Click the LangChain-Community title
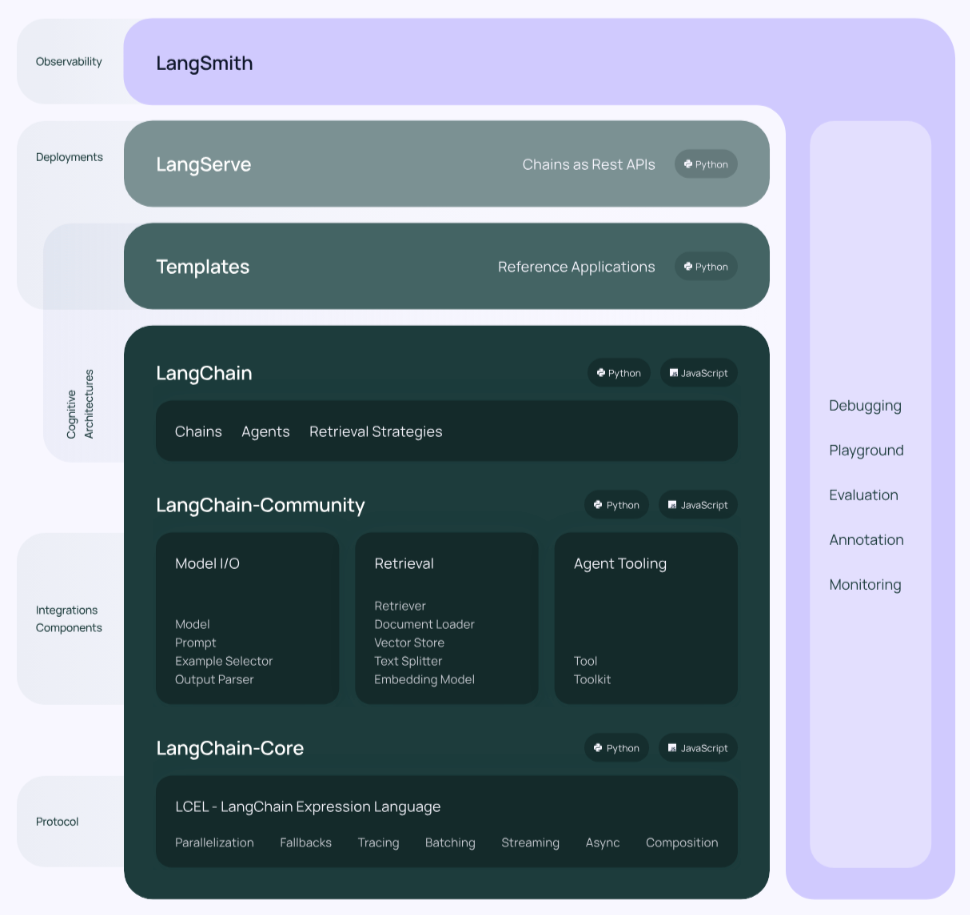Image resolution: width=970 pixels, height=915 pixels. [260, 505]
